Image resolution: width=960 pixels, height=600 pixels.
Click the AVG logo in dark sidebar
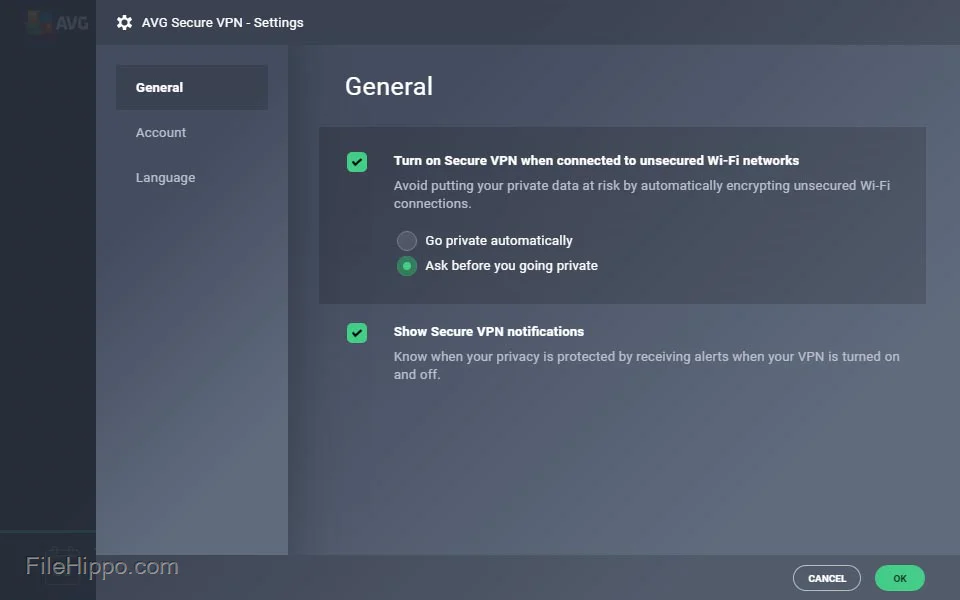[58, 23]
